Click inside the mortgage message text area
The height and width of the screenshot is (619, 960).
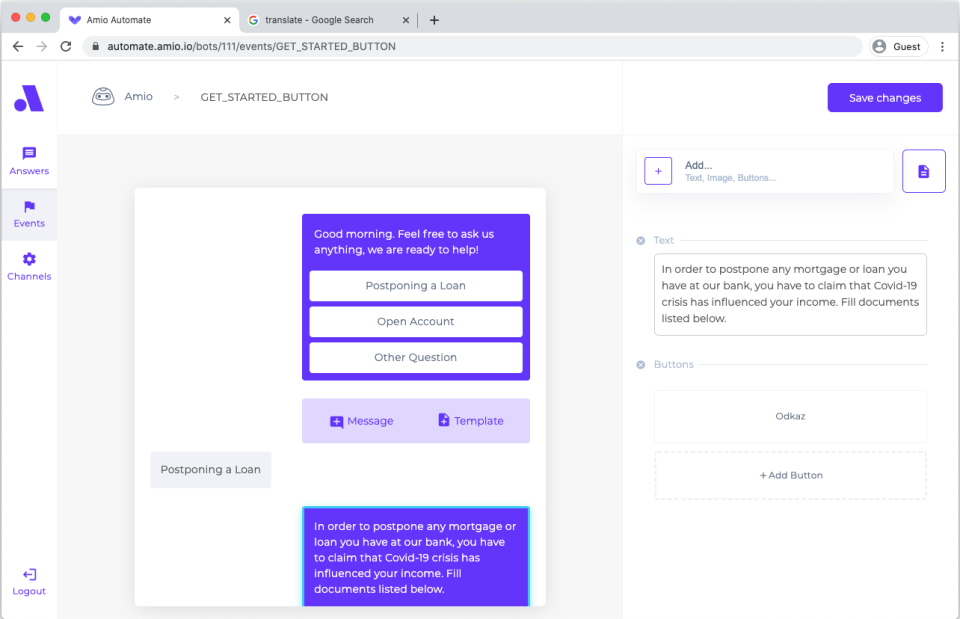[790, 294]
